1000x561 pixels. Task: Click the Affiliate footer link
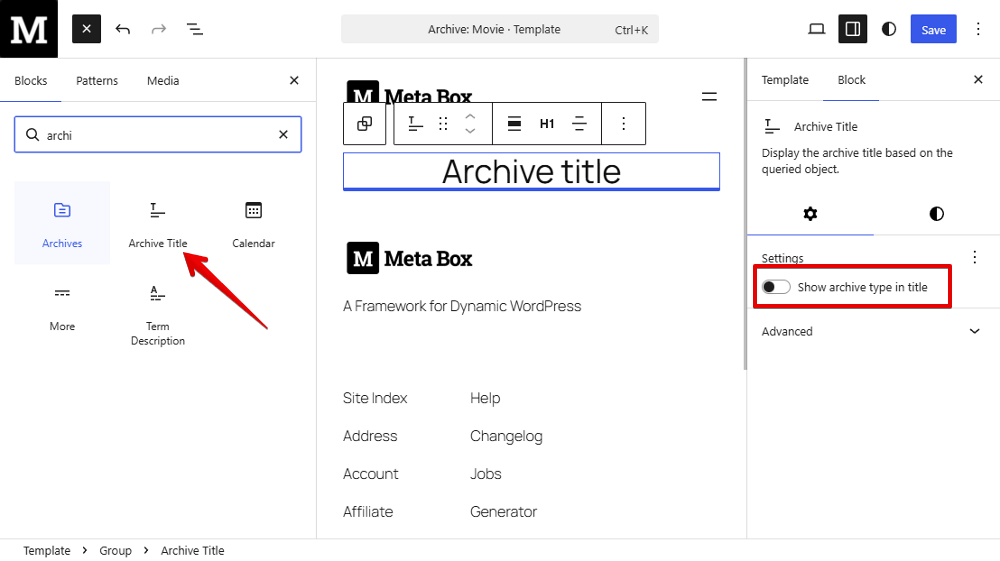[x=368, y=512]
